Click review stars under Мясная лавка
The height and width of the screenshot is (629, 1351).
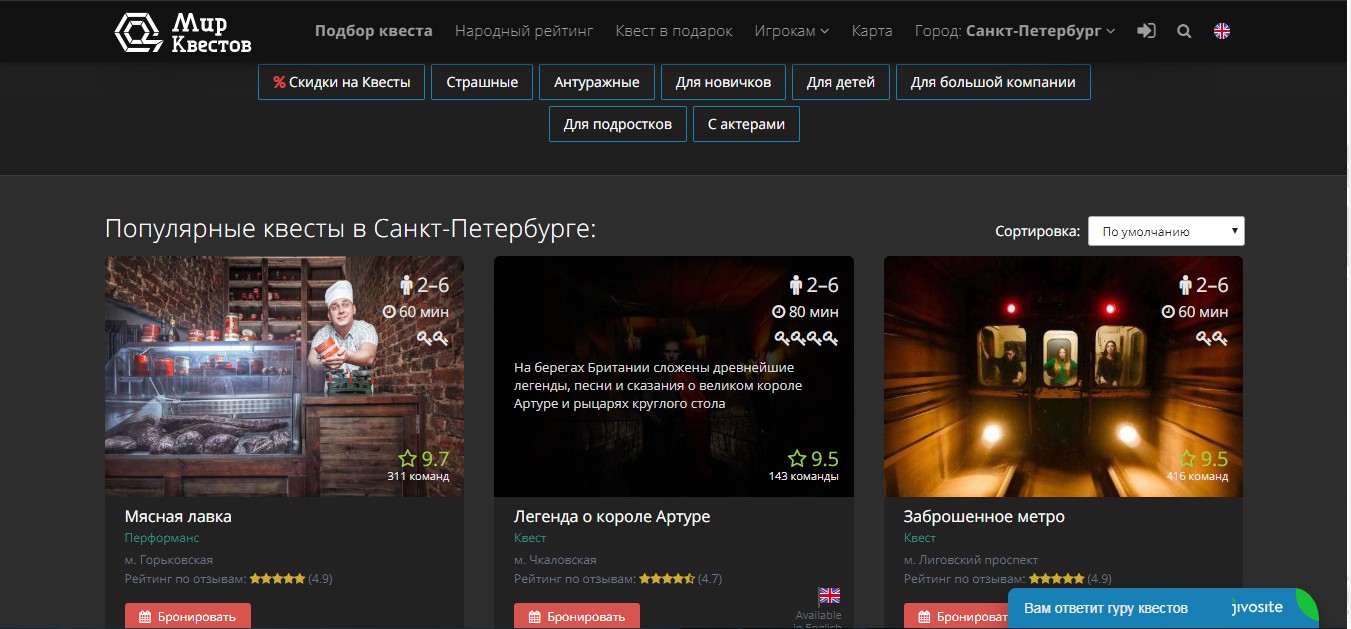(277, 578)
